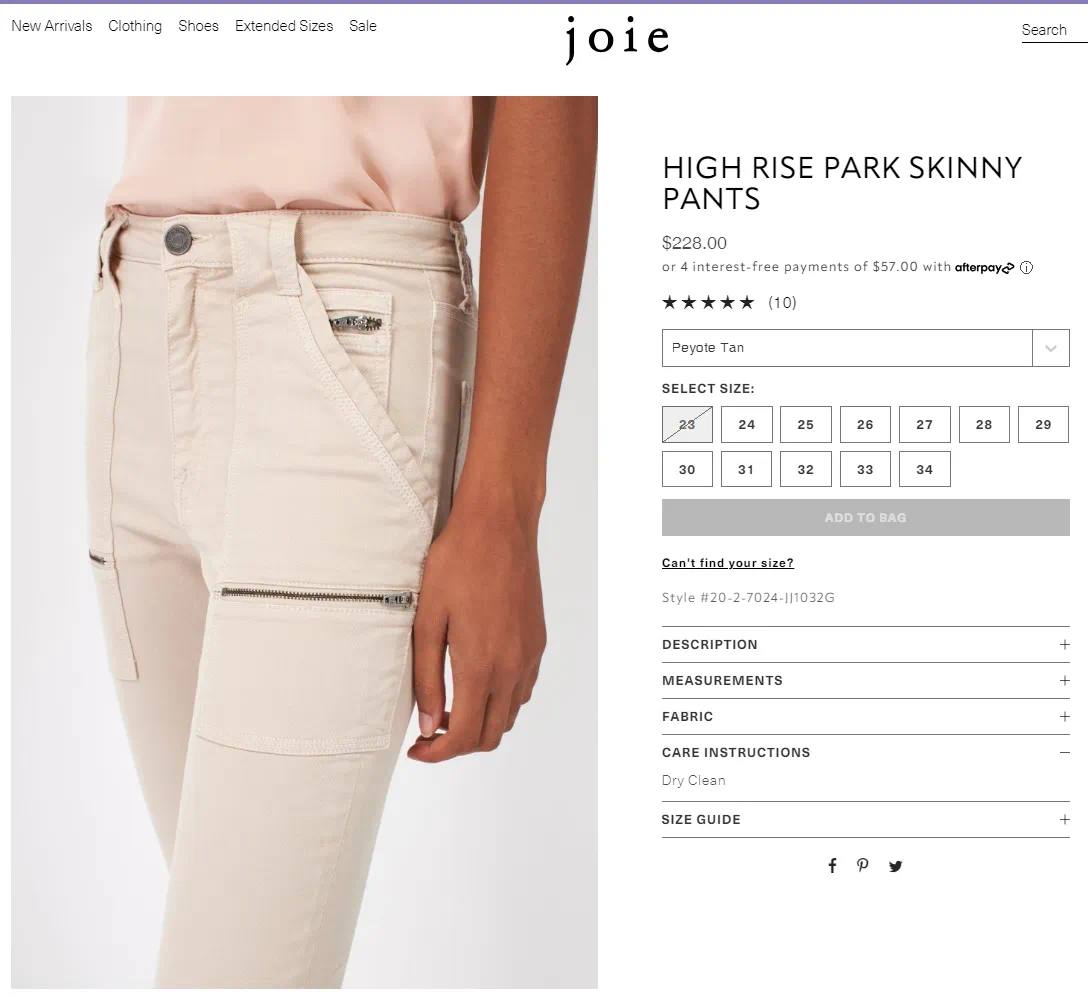Viewport: 1088px width, 998px height.
Task: Click the Add to Bag button
Action: (865, 518)
